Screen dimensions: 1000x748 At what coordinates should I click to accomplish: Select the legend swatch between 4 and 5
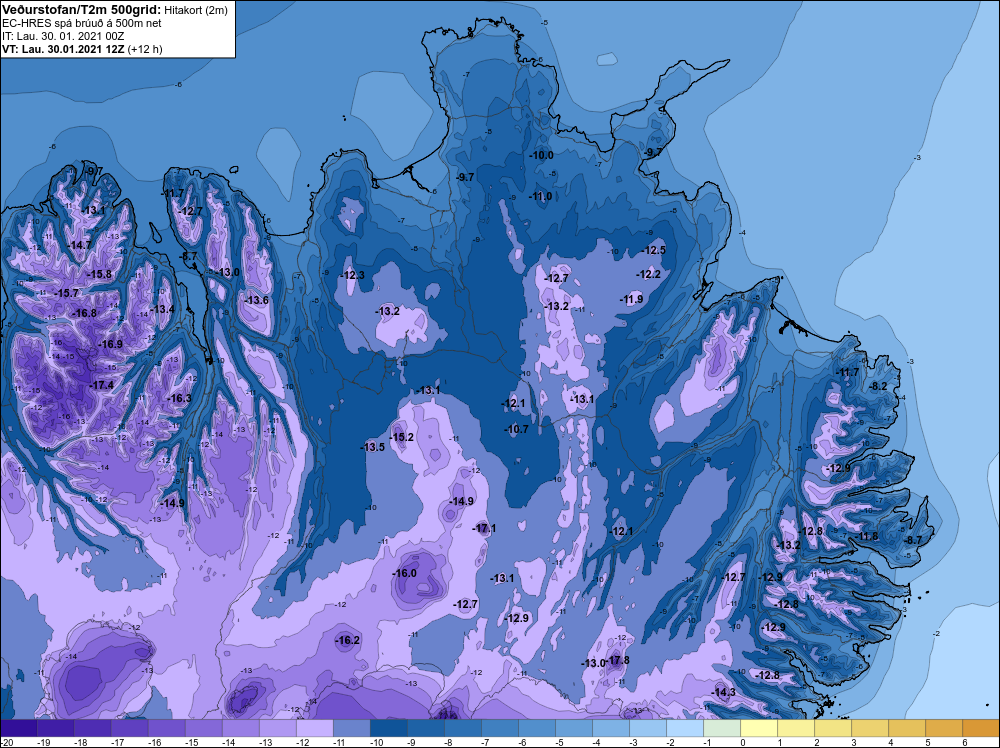907,728
